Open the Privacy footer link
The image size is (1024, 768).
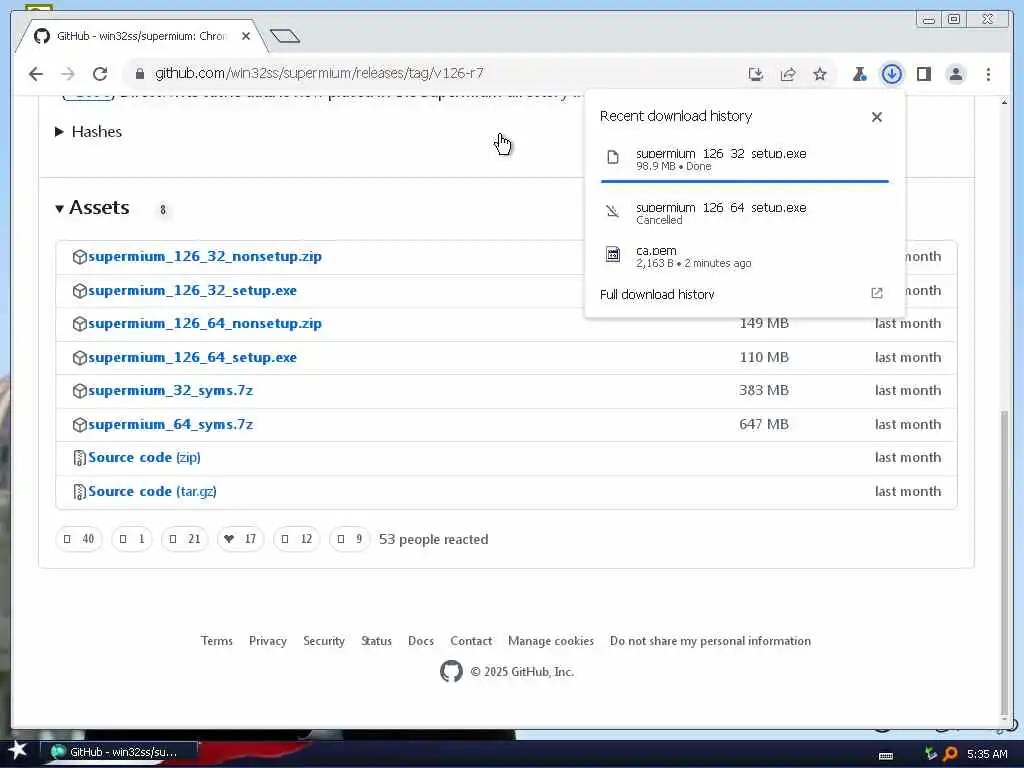click(x=268, y=641)
